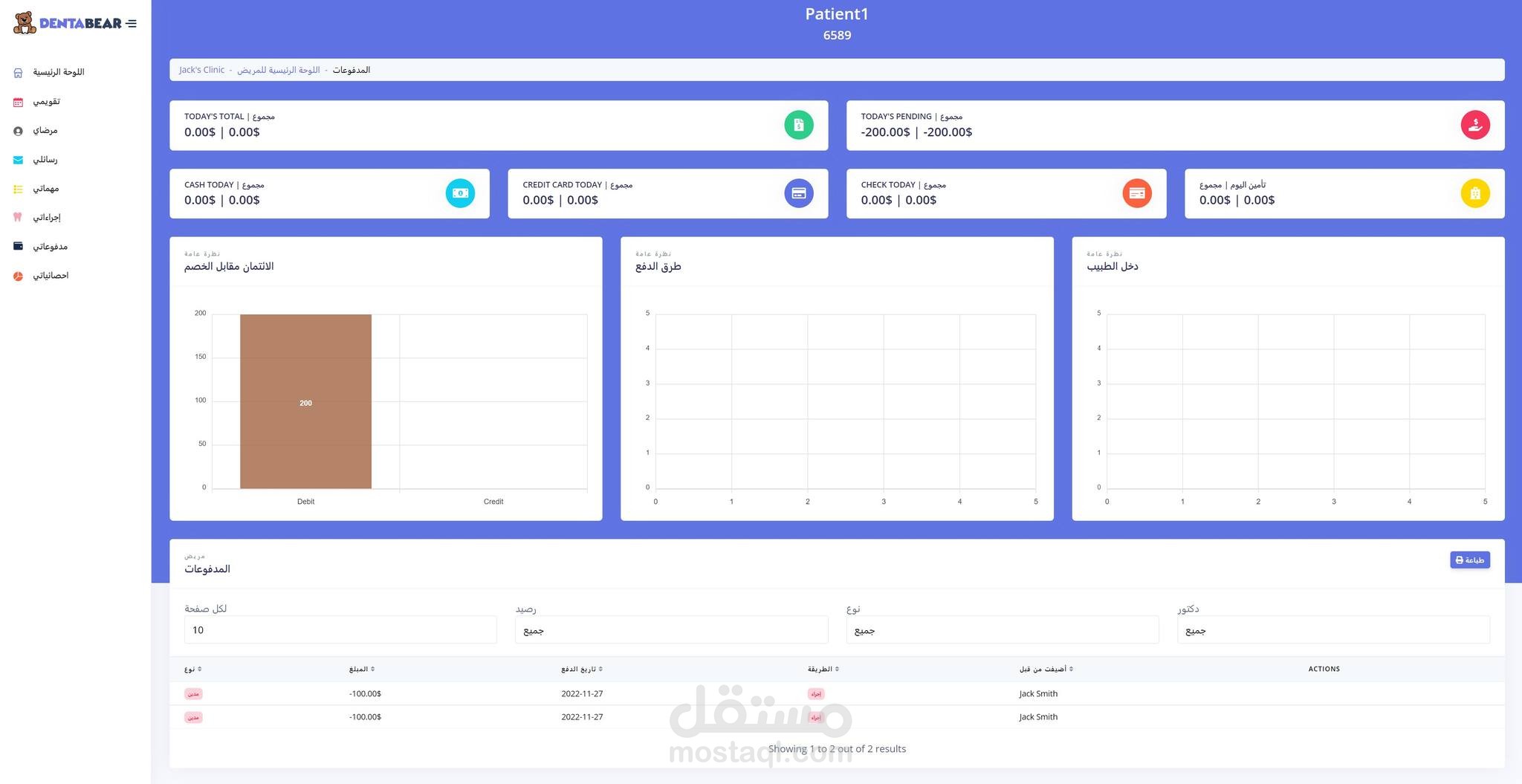Open تقويمي calendar in the sidebar

pyautogui.click(x=46, y=101)
